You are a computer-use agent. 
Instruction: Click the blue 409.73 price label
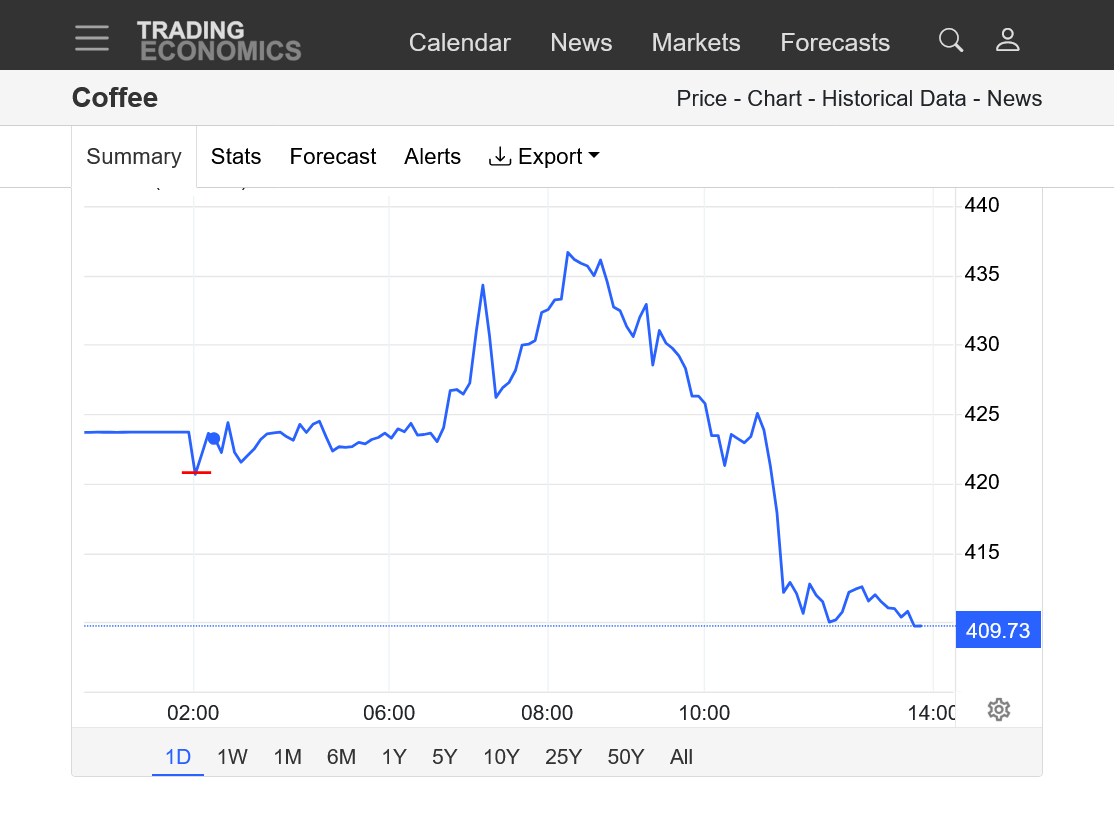click(997, 631)
